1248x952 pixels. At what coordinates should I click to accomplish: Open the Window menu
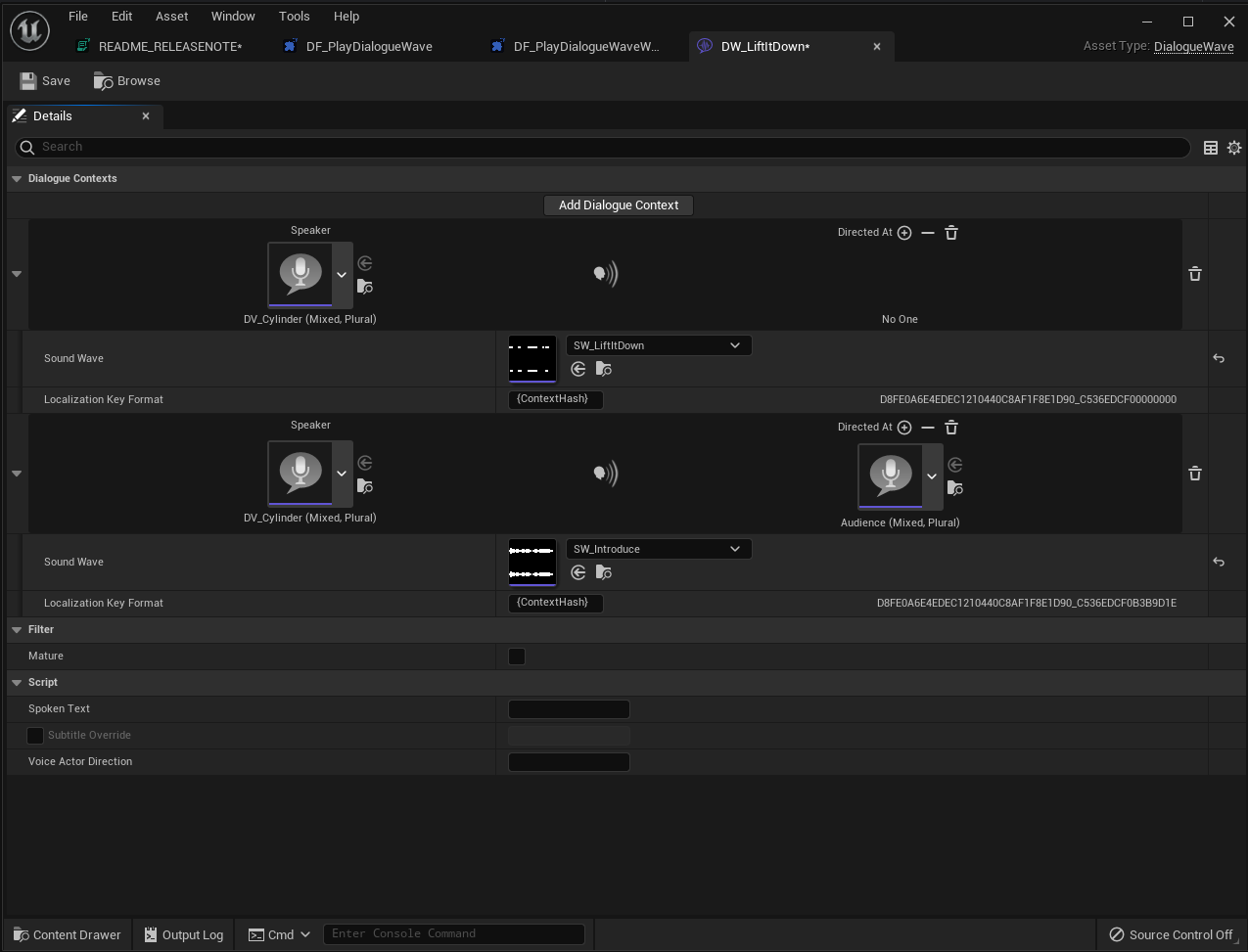click(233, 17)
